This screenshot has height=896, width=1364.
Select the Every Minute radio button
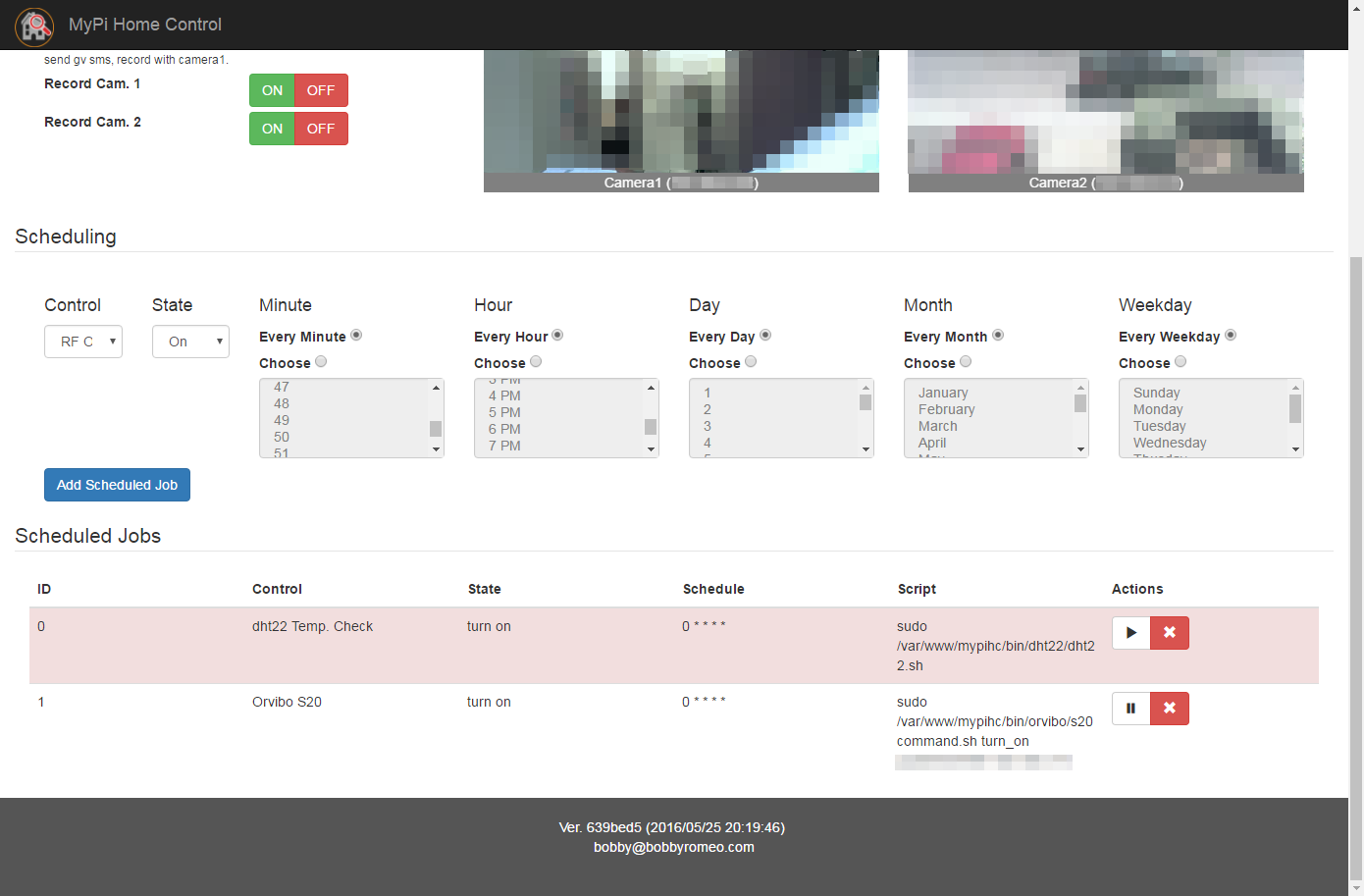(x=356, y=335)
